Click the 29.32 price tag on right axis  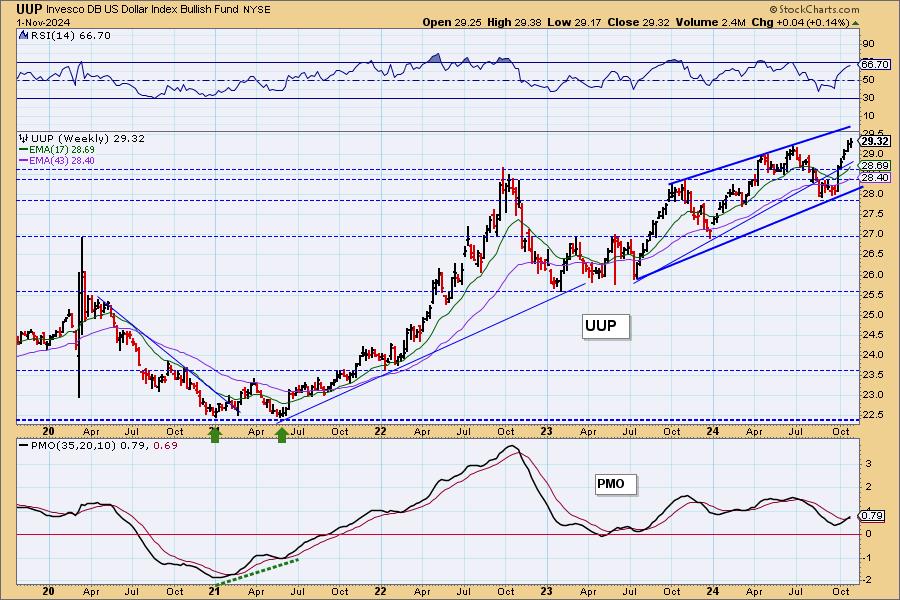click(875, 141)
